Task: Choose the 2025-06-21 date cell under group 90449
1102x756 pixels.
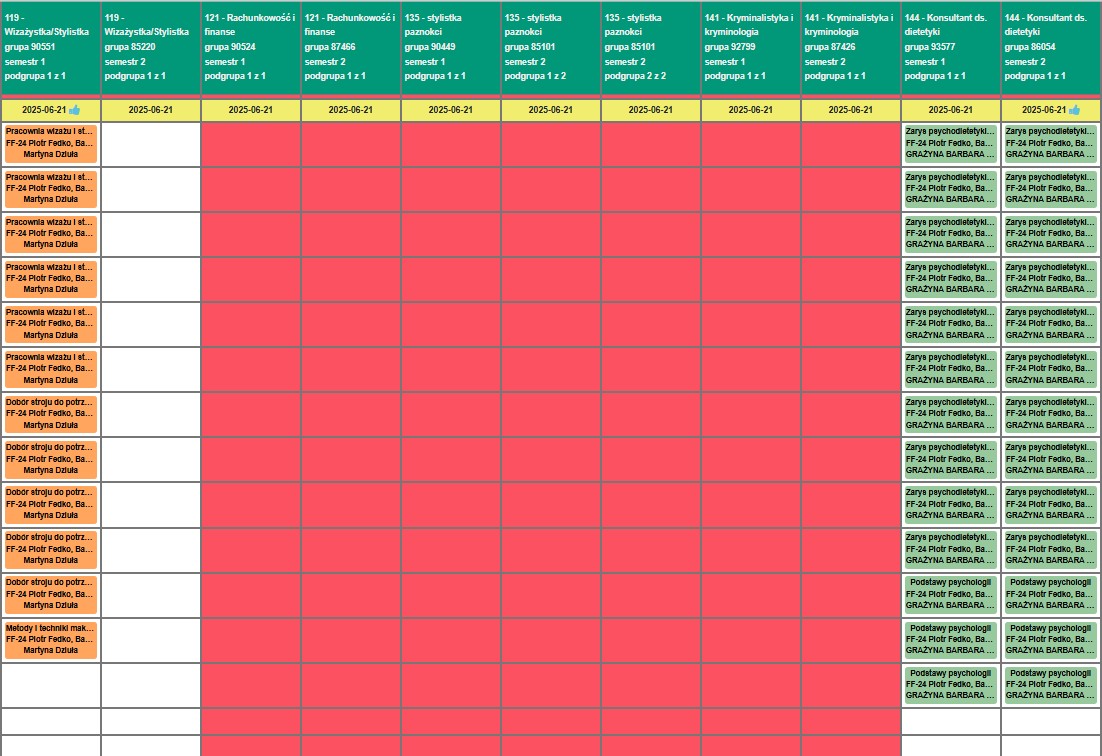Action: pos(450,110)
